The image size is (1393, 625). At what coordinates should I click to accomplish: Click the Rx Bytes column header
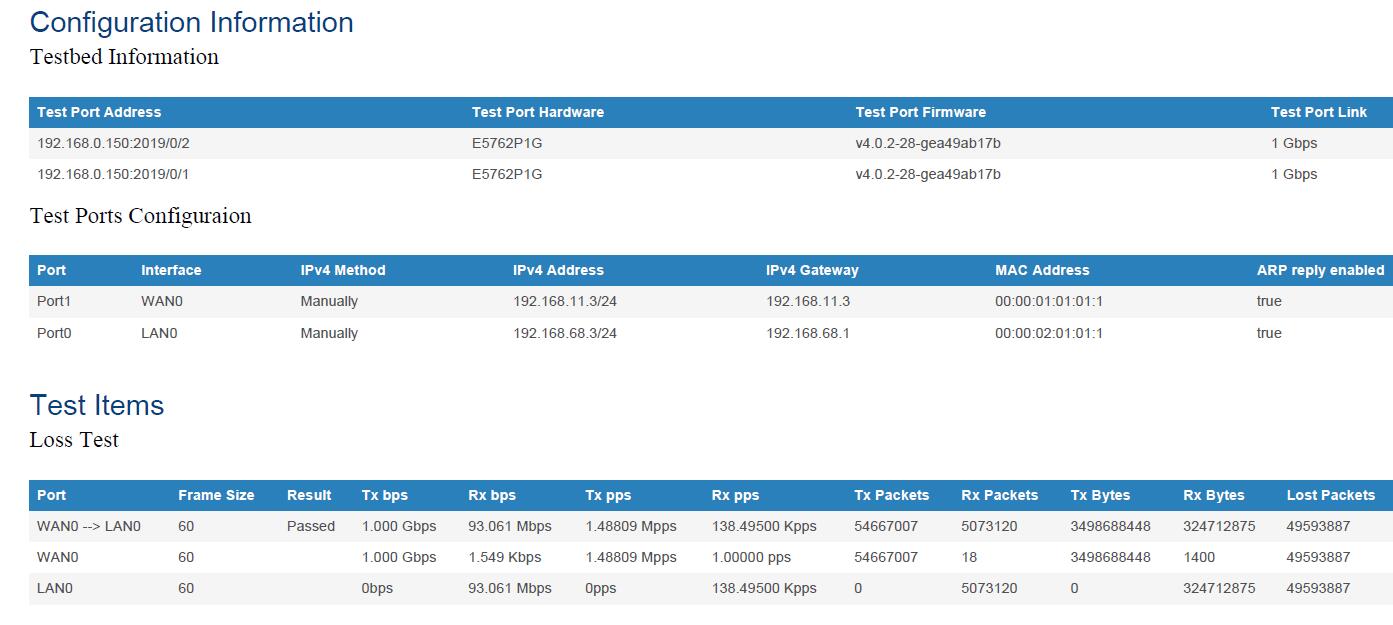tap(1214, 495)
